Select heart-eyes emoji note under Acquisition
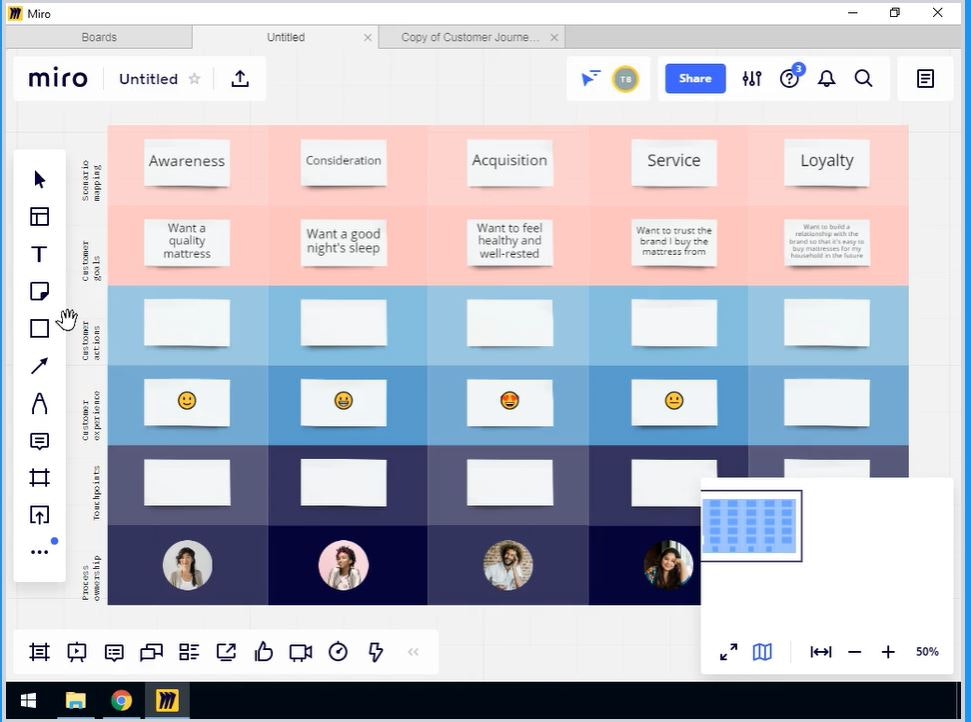Viewport: 971px width, 722px height. pos(510,402)
